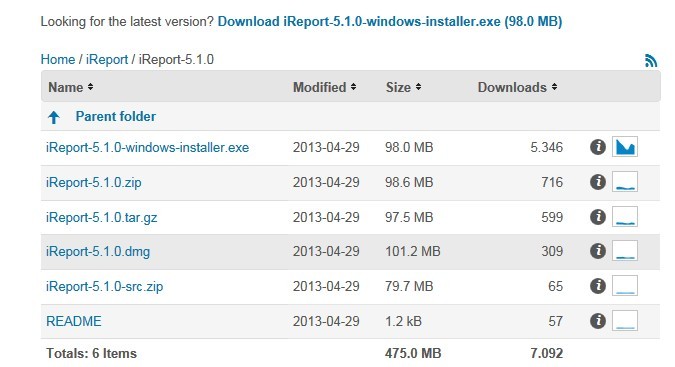Show info for iReport-5.1.0.dmg
This screenshot has height=367, width=675.
(x=598, y=251)
